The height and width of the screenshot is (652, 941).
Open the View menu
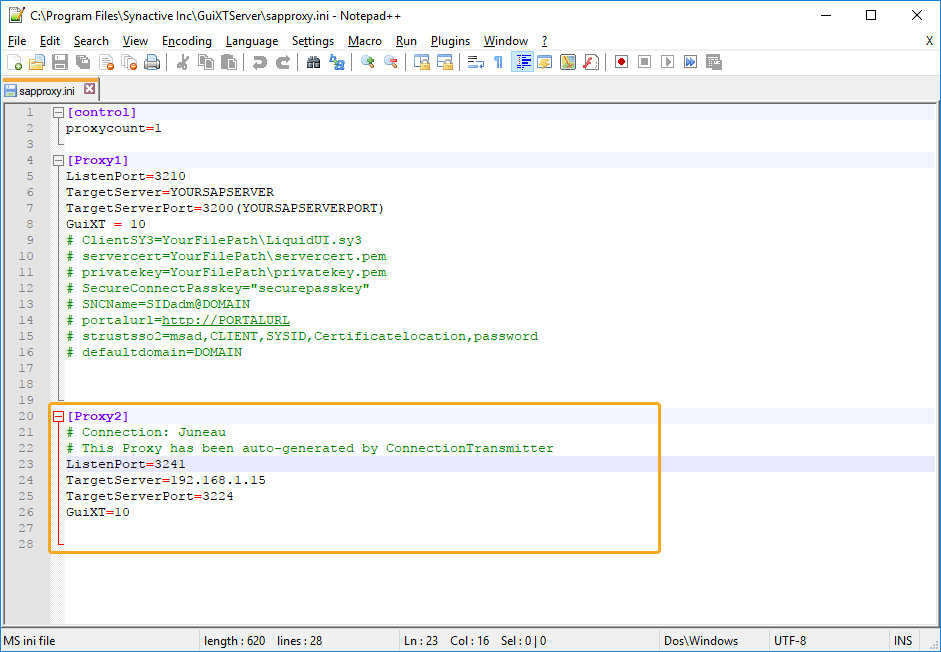[x=135, y=41]
